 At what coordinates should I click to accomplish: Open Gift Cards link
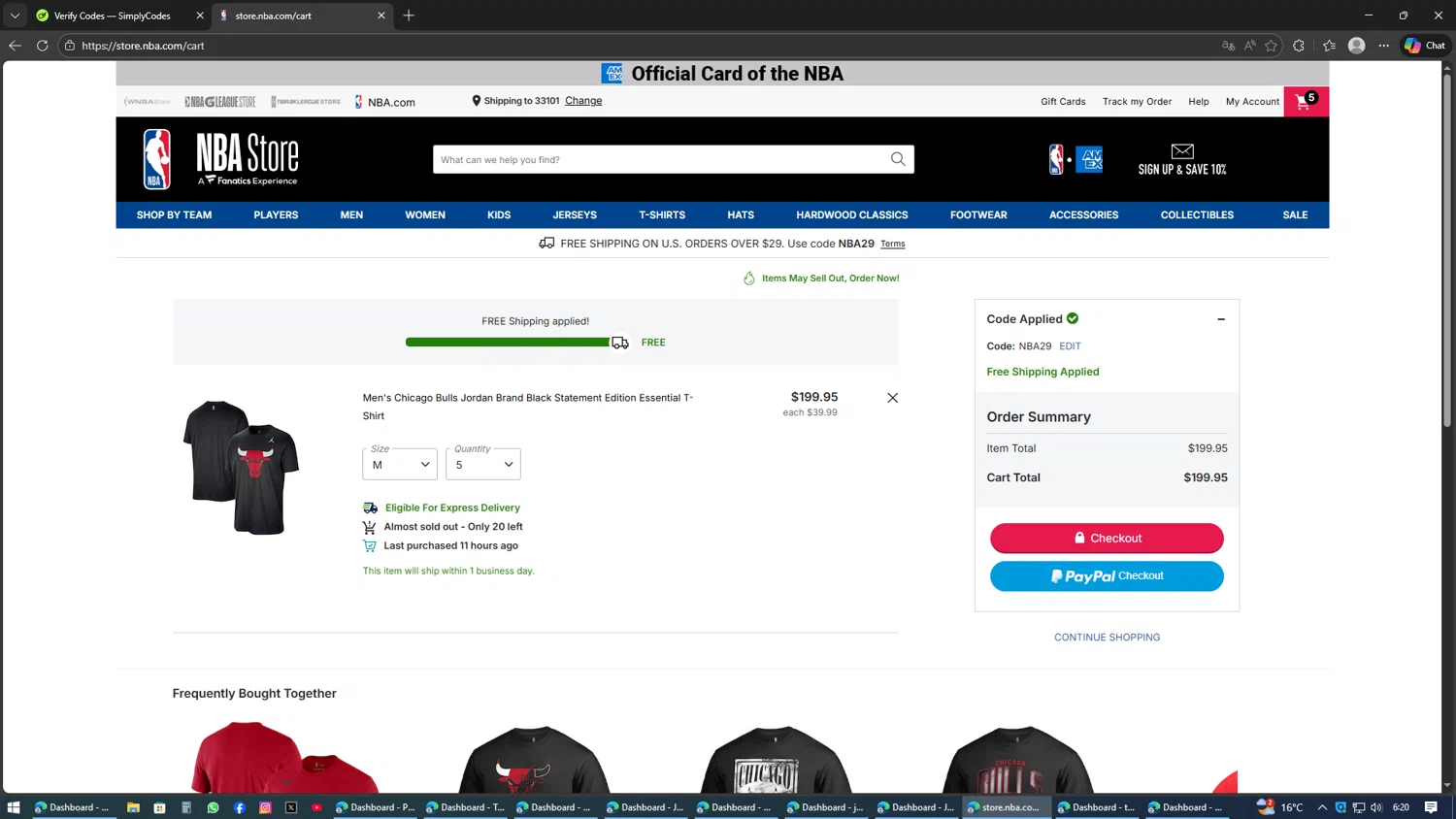[x=1063, y=102]
